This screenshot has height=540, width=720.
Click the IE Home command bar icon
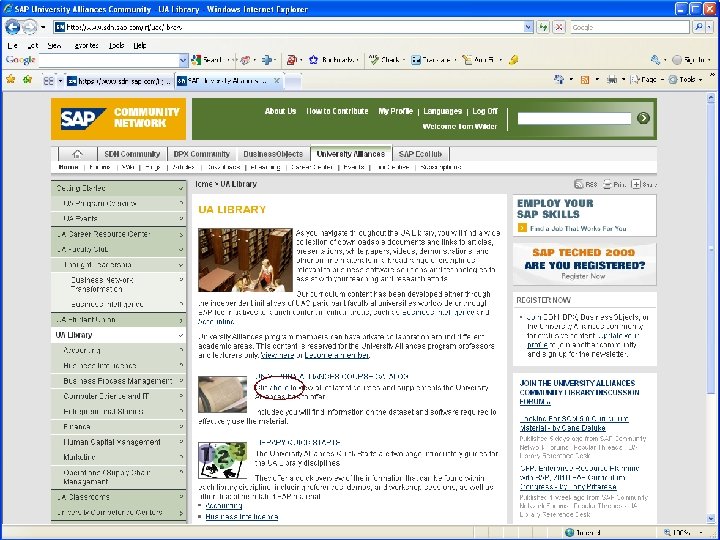coord(559,79)
